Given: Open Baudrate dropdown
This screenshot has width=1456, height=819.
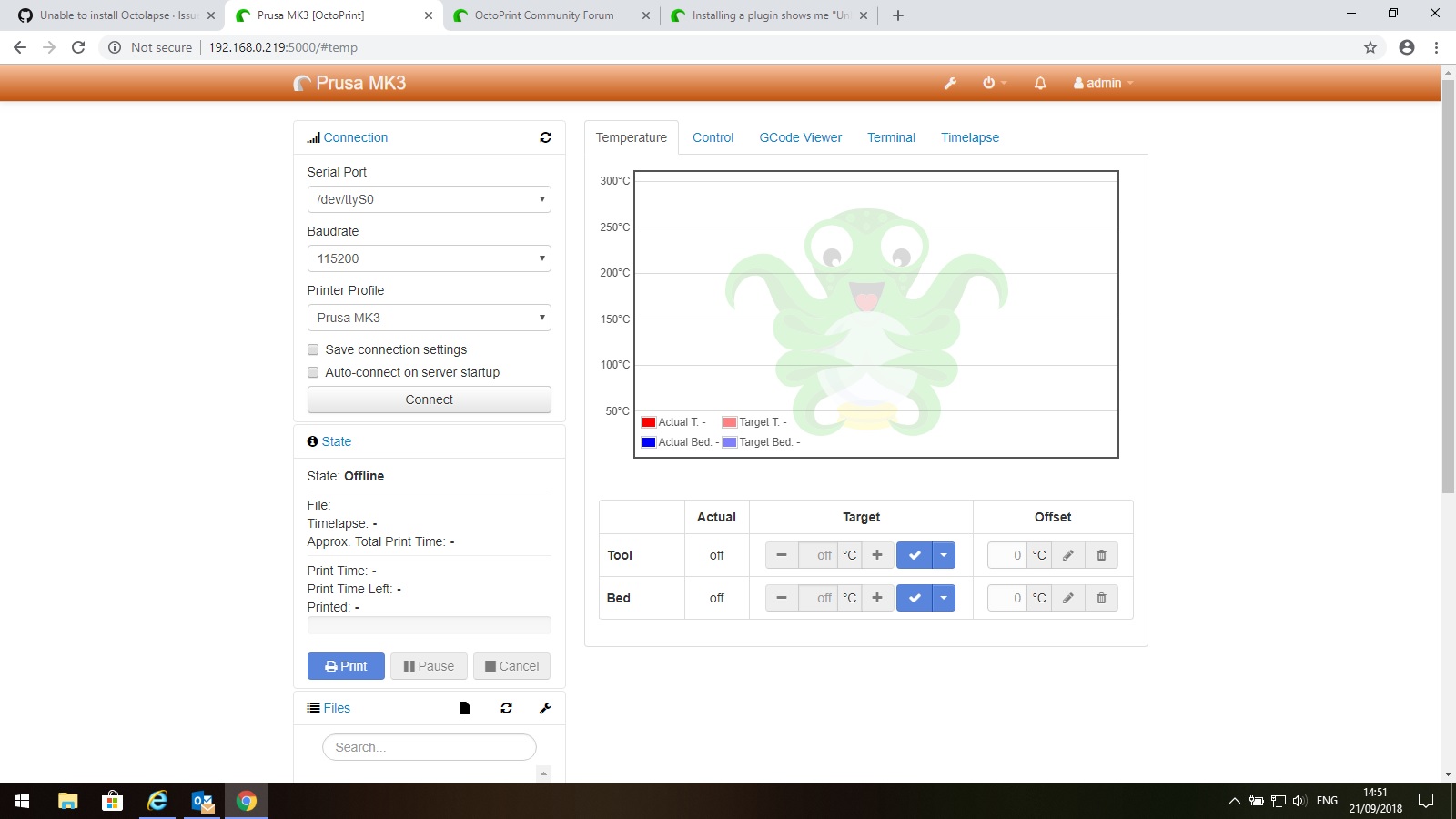Looking at the screenshot, I should point(430,258).
